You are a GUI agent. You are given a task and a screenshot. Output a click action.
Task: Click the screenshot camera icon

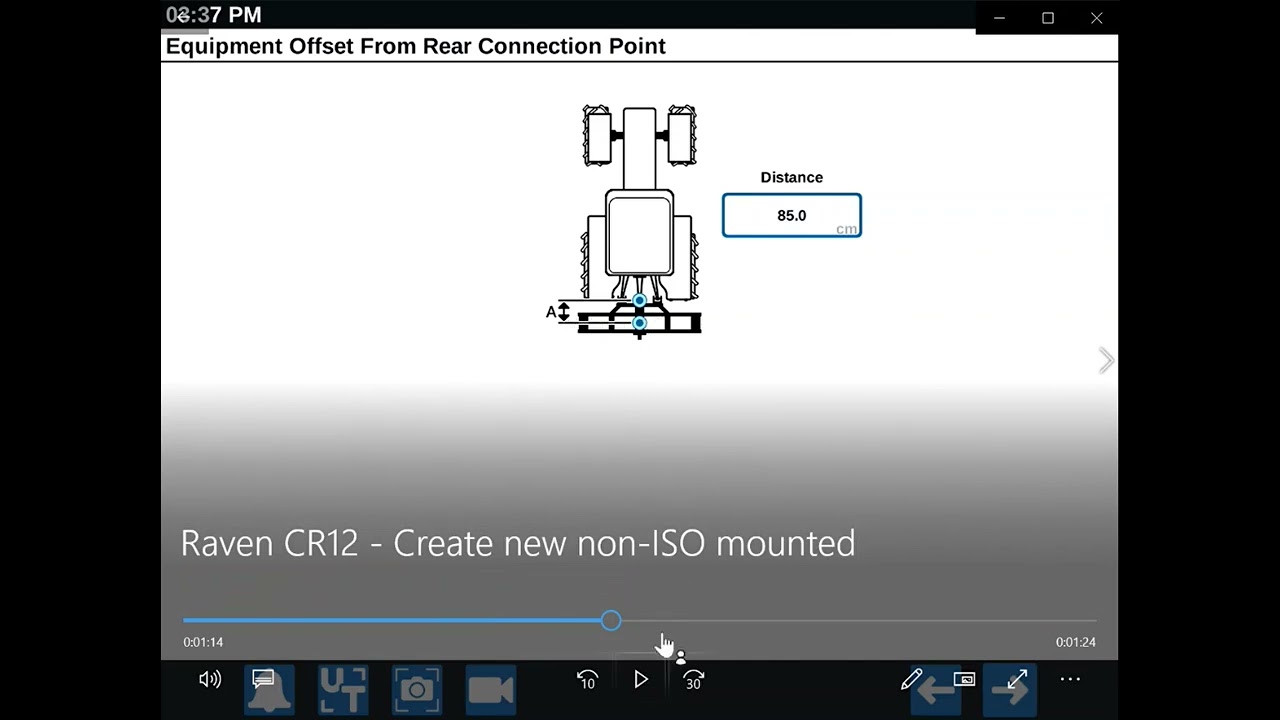pyautogui.click(x=417, y=690)
